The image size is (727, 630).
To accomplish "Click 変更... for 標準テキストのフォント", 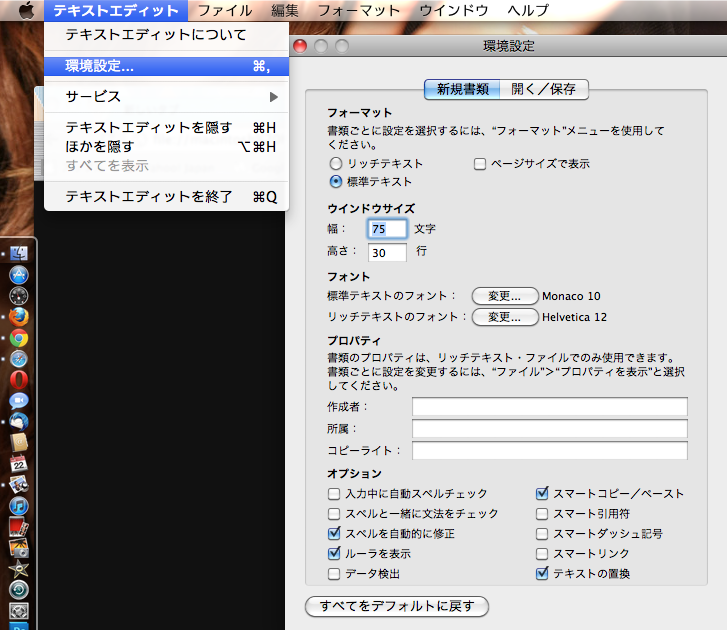I will pyautogui.click(x=504, y=296).
